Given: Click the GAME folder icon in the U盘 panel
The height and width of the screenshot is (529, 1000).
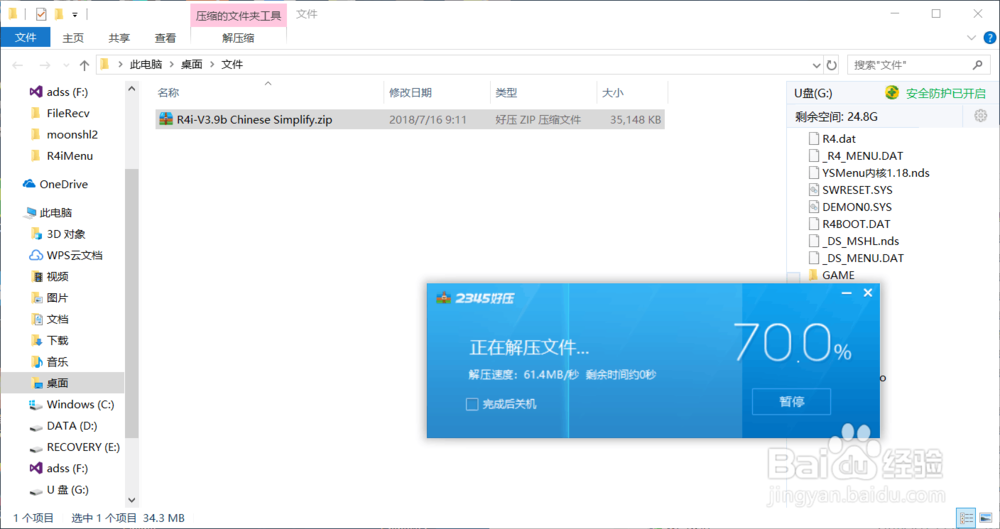Looking at the screenshot, I should (813, 275).
